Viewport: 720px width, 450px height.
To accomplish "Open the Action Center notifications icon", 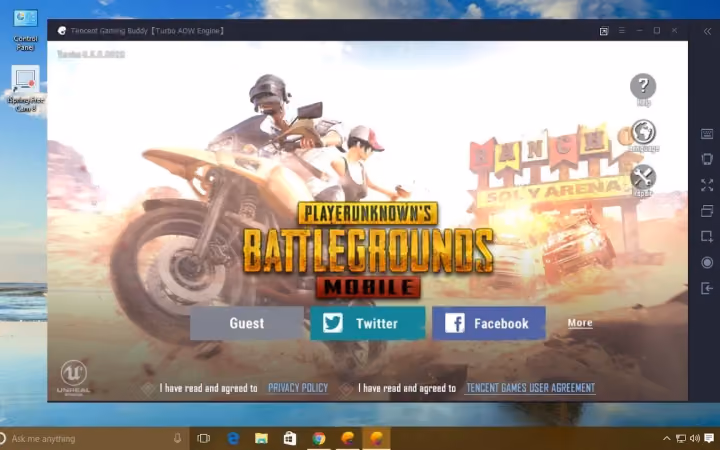I will 709,439.
